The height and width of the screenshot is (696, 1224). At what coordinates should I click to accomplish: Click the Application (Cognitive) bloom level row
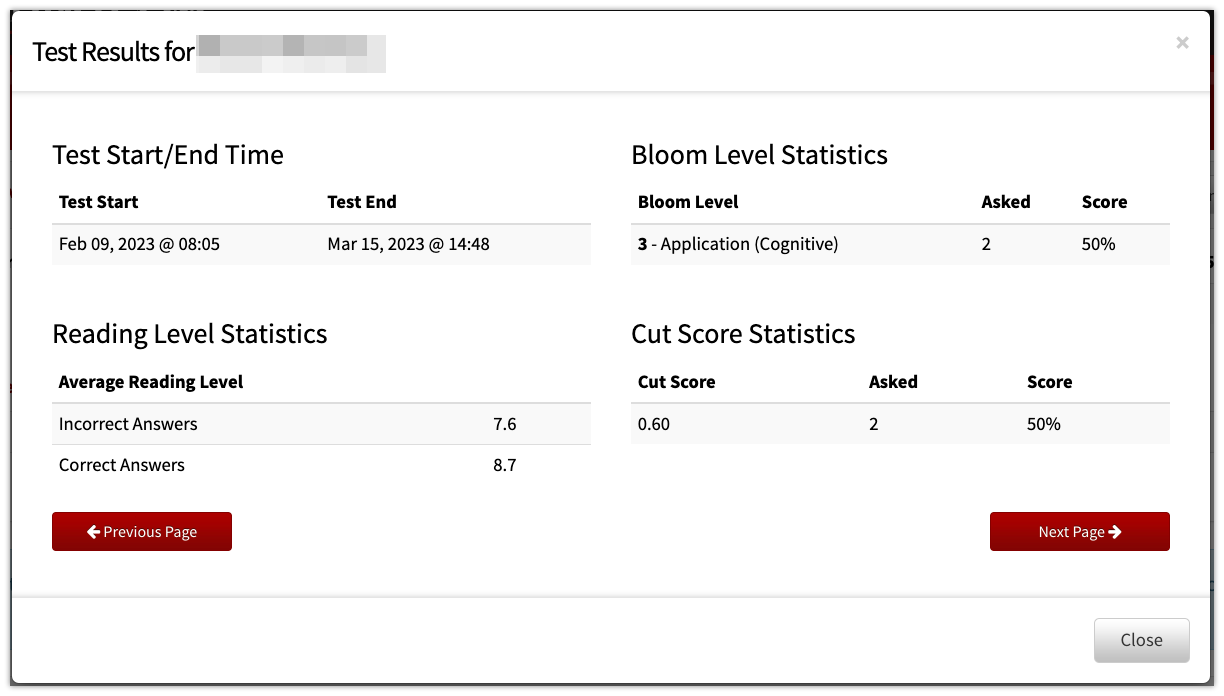click(x=900, y=244)
